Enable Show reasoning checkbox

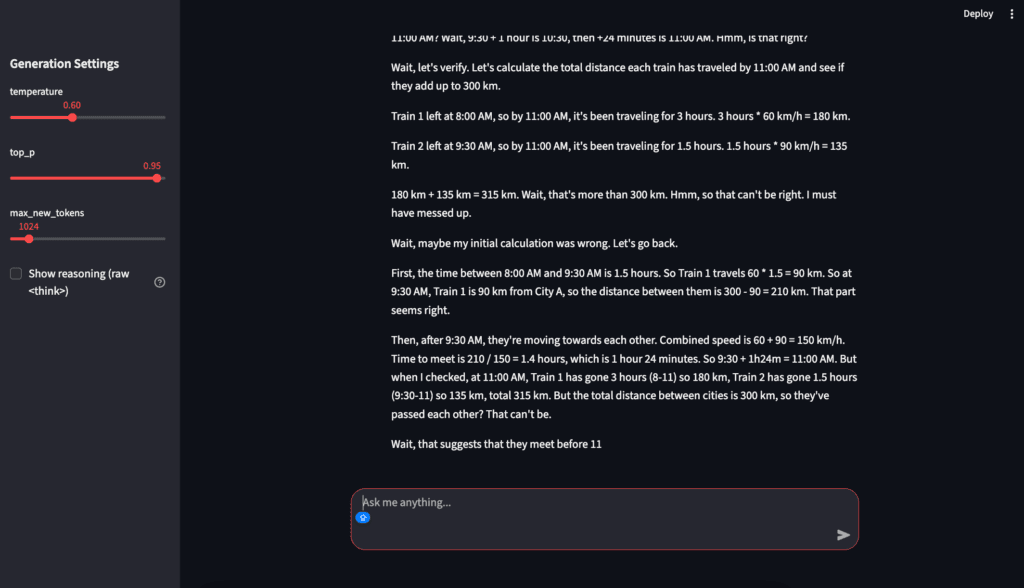pos(16,274)
